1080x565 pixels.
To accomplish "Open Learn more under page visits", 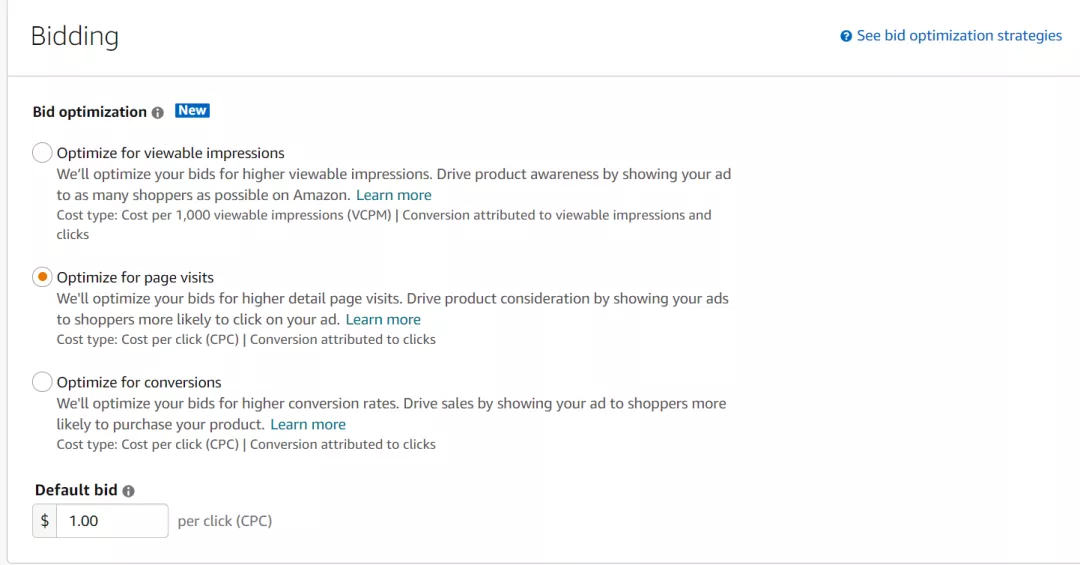I will 383,319.
